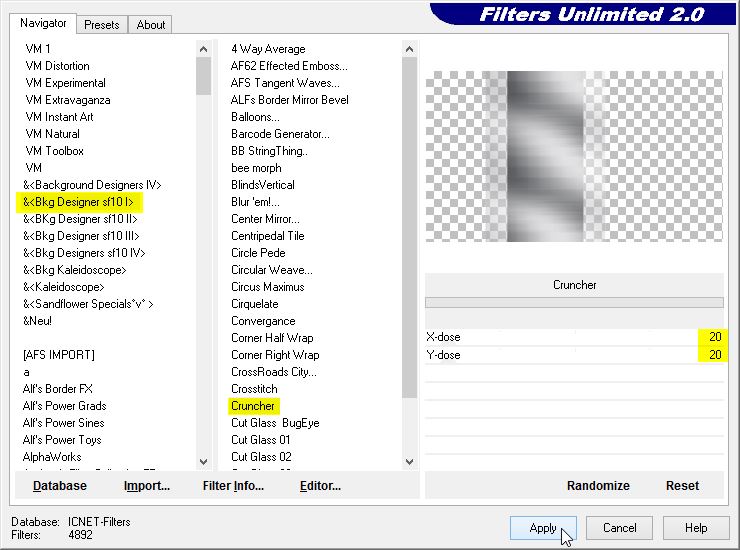Choose AF62 Effected Emboss... filter
740x550 pixels.
[289, 66]
